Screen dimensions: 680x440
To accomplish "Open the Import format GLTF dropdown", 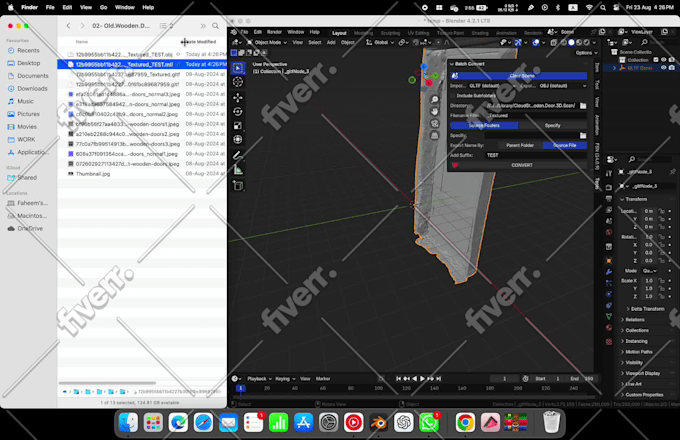I will point(492,86).
